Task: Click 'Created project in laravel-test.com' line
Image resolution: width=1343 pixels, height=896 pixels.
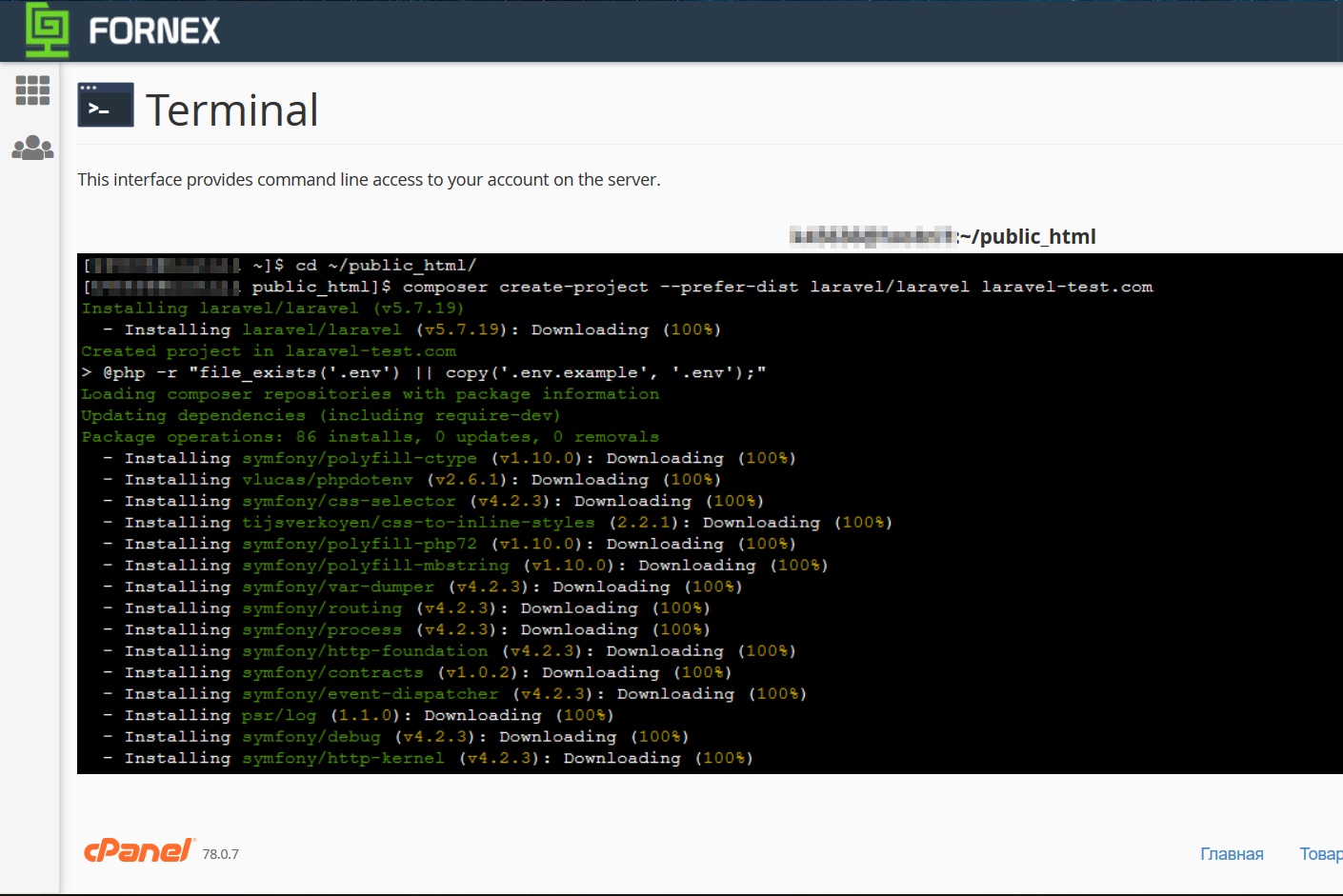Action: [x=269, y=350]
